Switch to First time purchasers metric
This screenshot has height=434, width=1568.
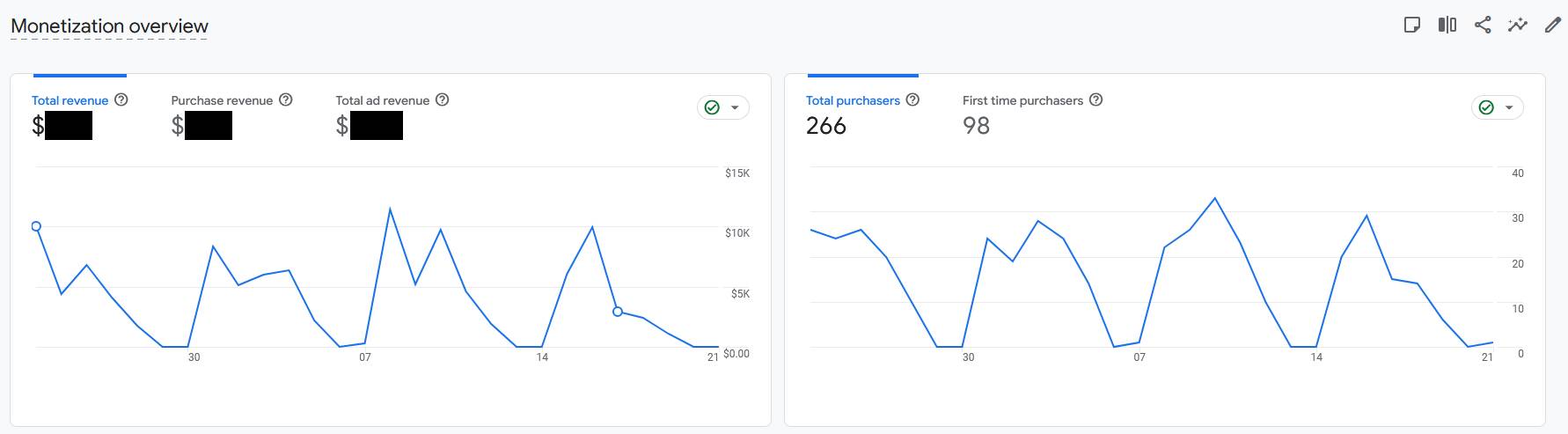(x=1022, y=100)
